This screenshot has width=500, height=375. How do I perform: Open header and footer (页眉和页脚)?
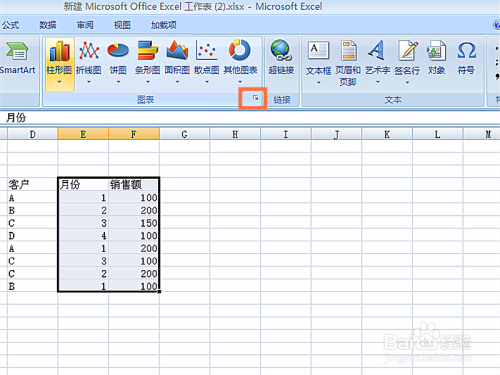pos(348,63)
